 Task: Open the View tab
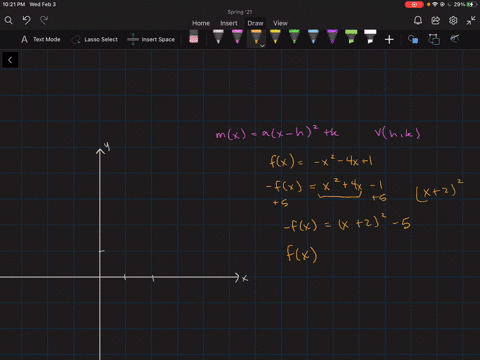280,23
